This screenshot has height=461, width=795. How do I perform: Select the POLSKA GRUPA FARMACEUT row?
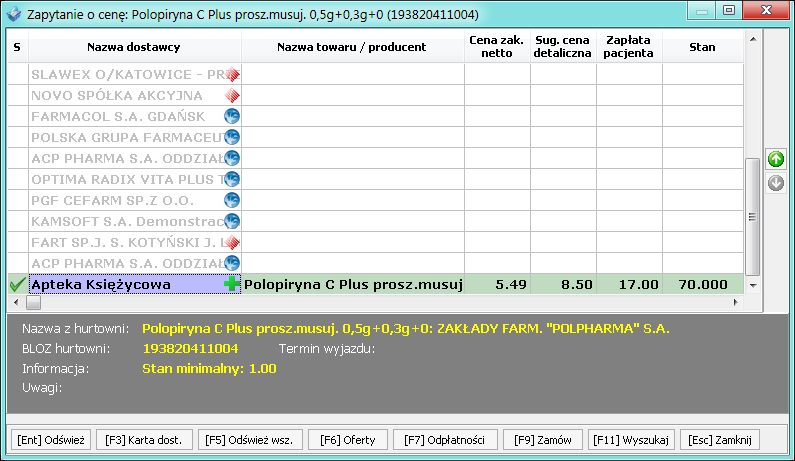tap(376, 137)
